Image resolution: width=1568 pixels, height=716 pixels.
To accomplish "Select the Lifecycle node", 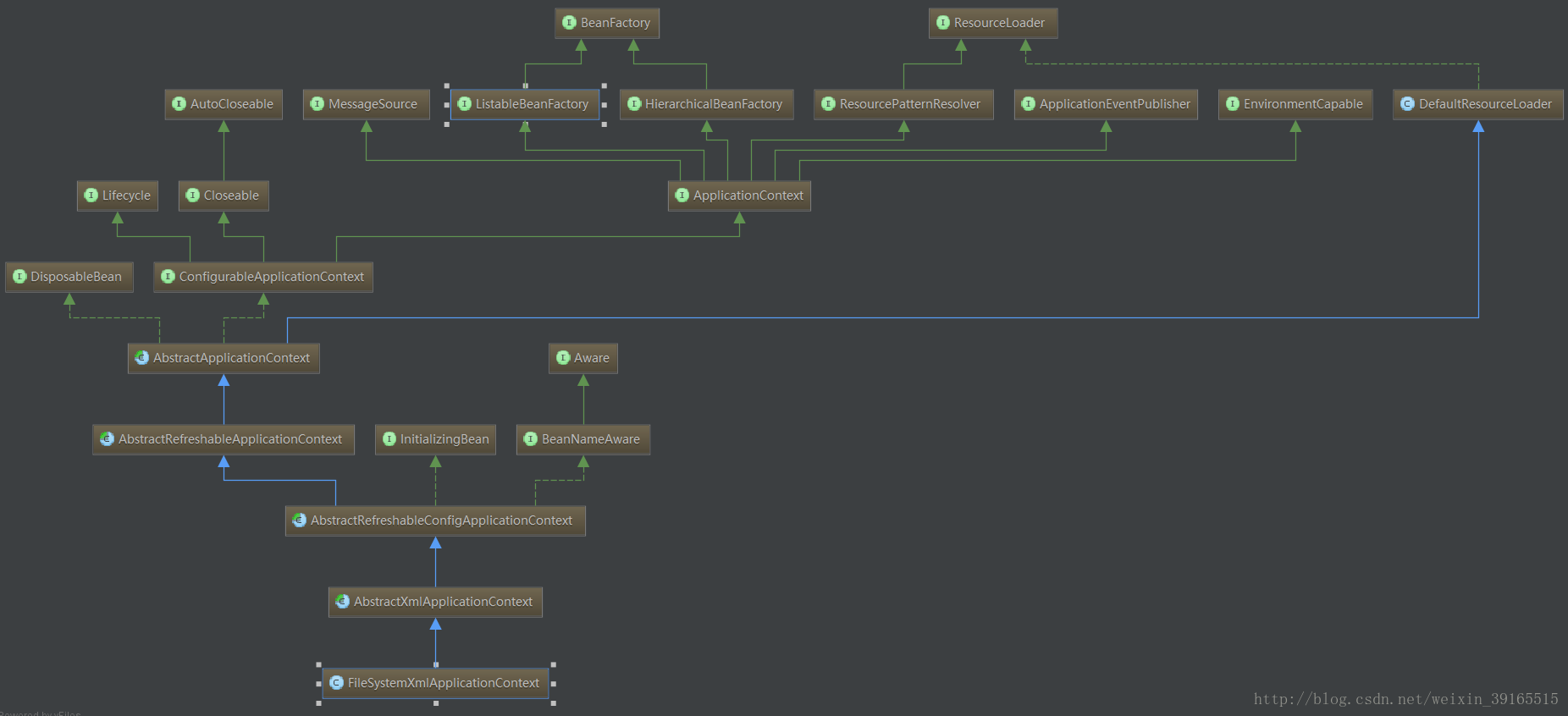I will click(x=117, y=196).
